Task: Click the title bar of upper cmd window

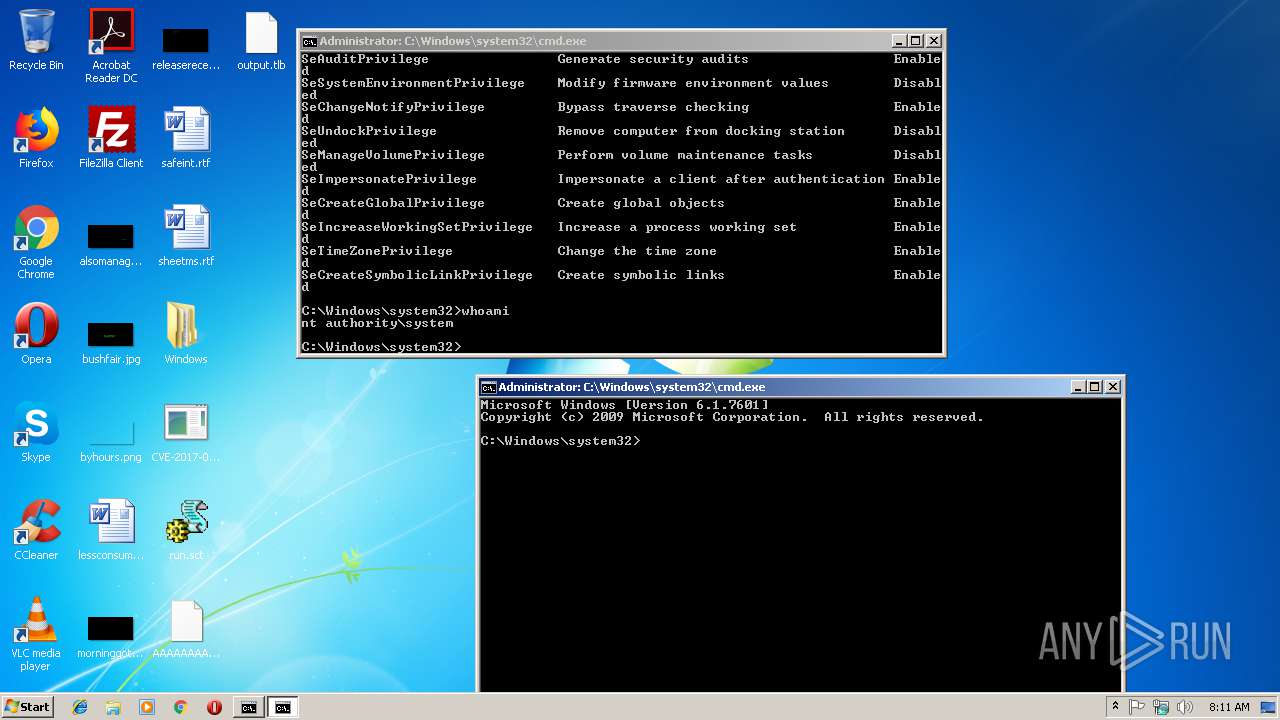Action: pyautogui.click(x=620, y=41)
